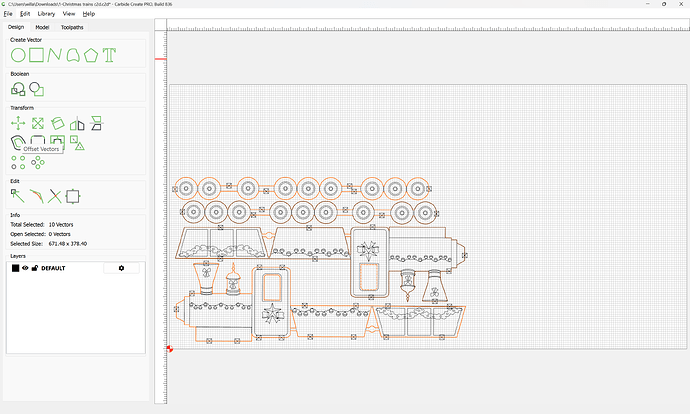Select the Text creation tool

pyautogui.click(x=109, y=54)
